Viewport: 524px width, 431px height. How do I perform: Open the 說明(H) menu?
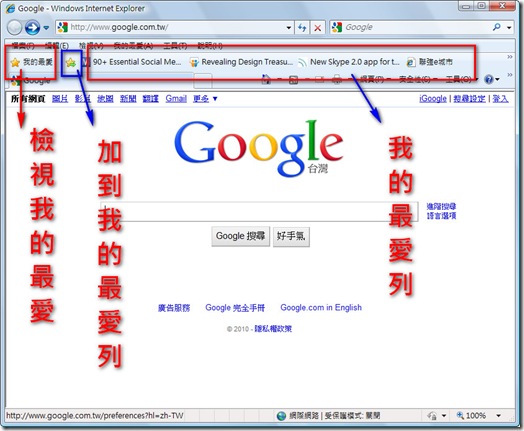point(210,45)
